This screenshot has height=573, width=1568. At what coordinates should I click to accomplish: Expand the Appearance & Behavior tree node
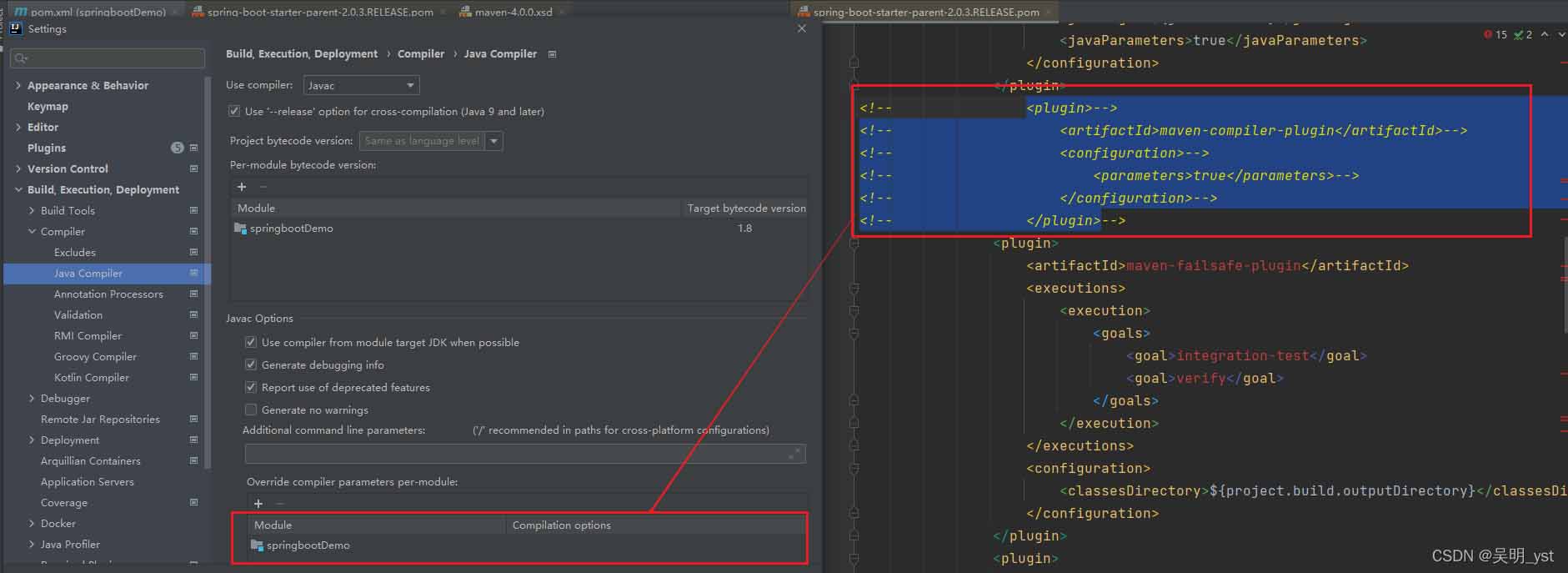(18, 85)
